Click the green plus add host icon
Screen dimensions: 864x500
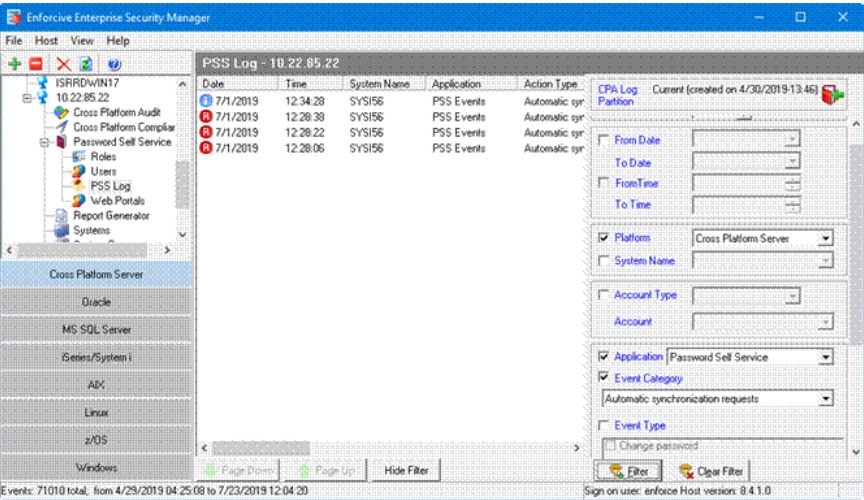[14, 64]
